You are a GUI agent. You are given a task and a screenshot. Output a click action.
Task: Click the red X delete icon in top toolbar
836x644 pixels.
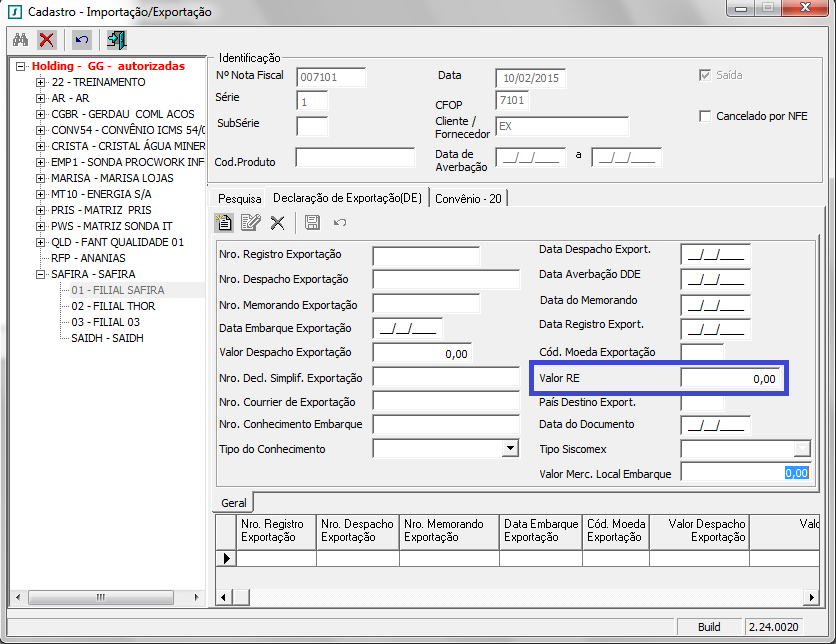click(46, 40)
